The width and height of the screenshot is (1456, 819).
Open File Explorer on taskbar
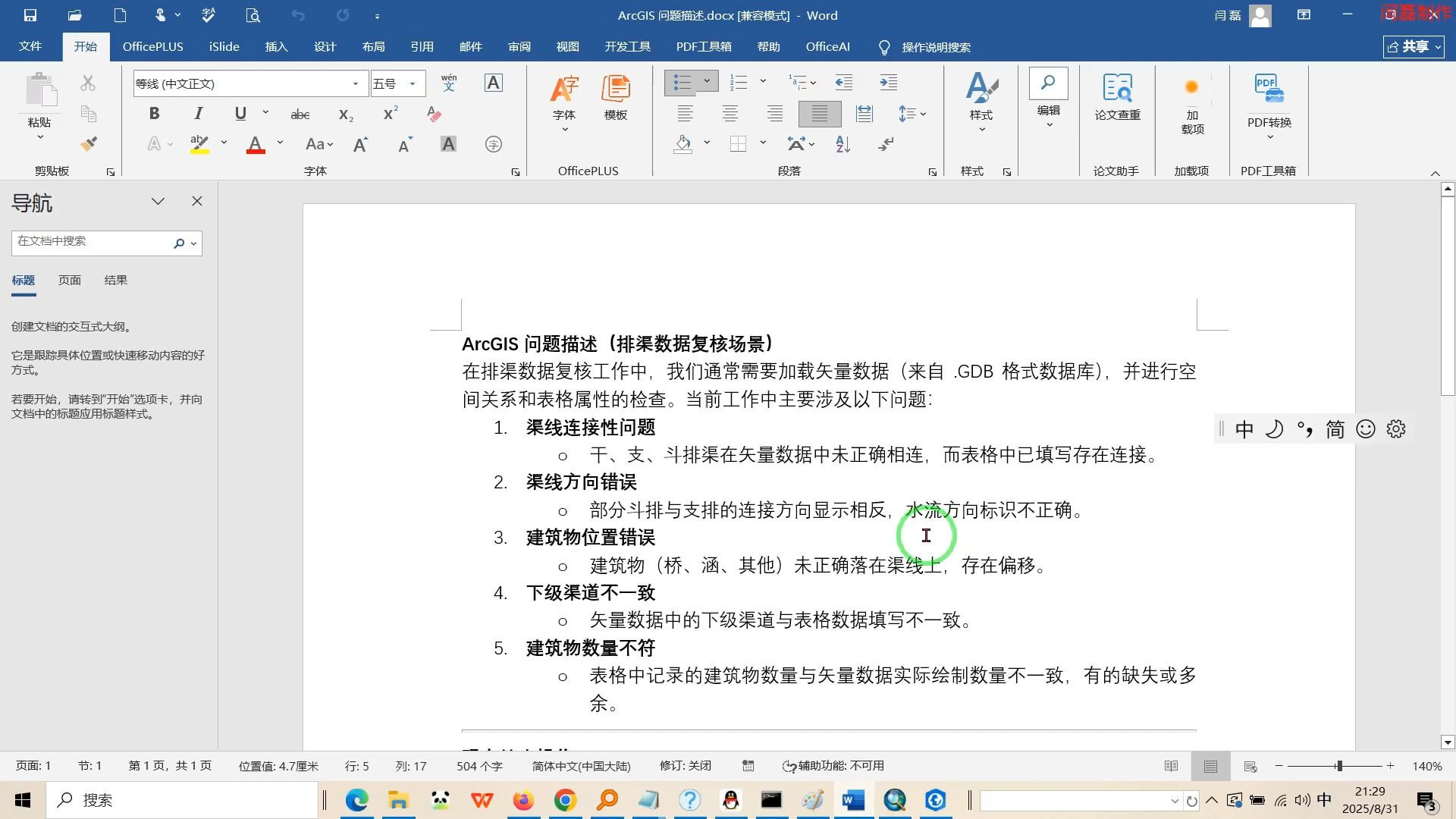tap(398, 800)
